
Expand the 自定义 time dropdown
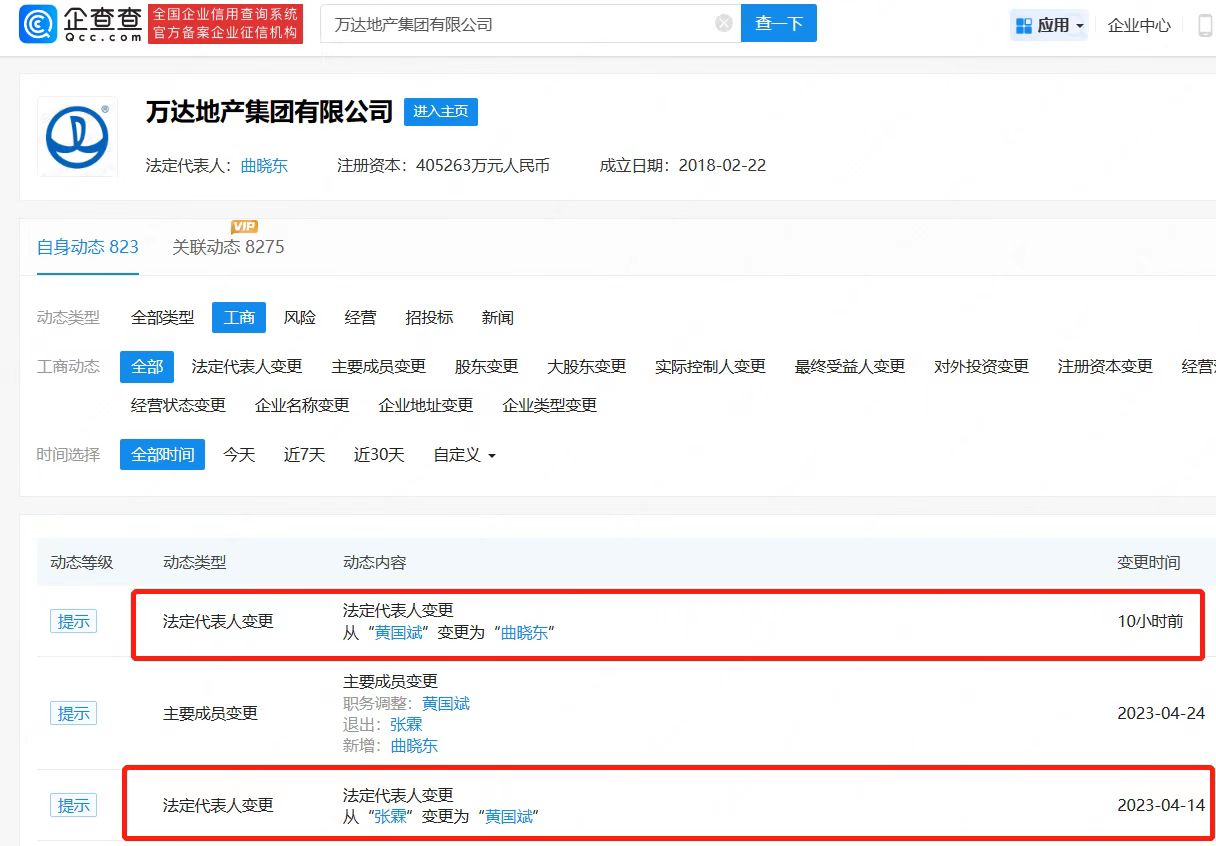[465, 455]
